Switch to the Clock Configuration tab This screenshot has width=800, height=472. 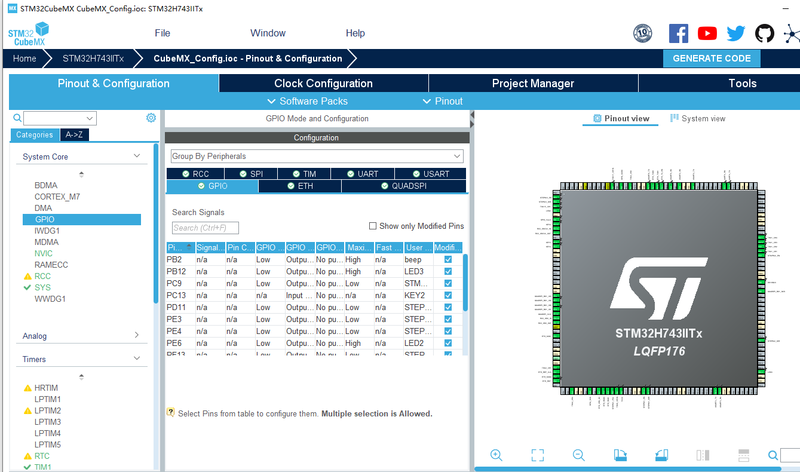(323, 83)
